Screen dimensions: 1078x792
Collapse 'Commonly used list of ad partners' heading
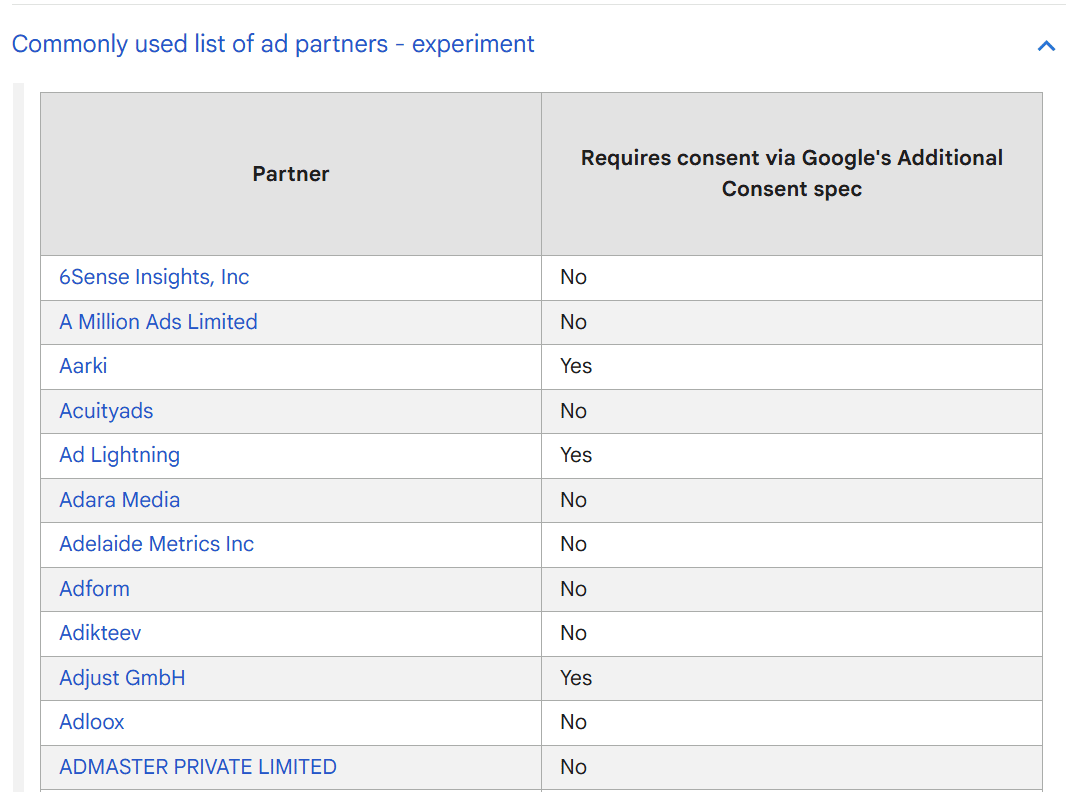click(x=273, y=44)
